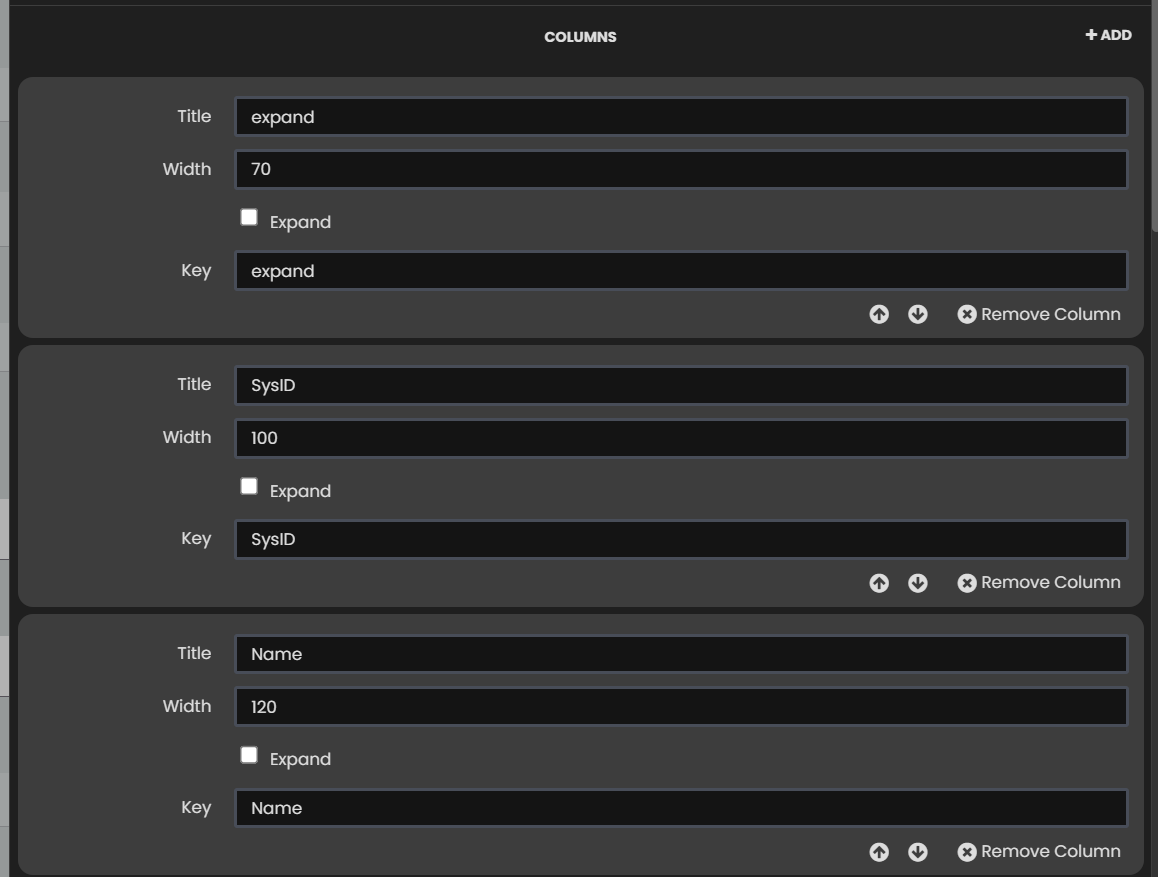The image size is (1158, 877).
Task: Edit the Title field containing 'expand'
Action: tap(680, 117)
